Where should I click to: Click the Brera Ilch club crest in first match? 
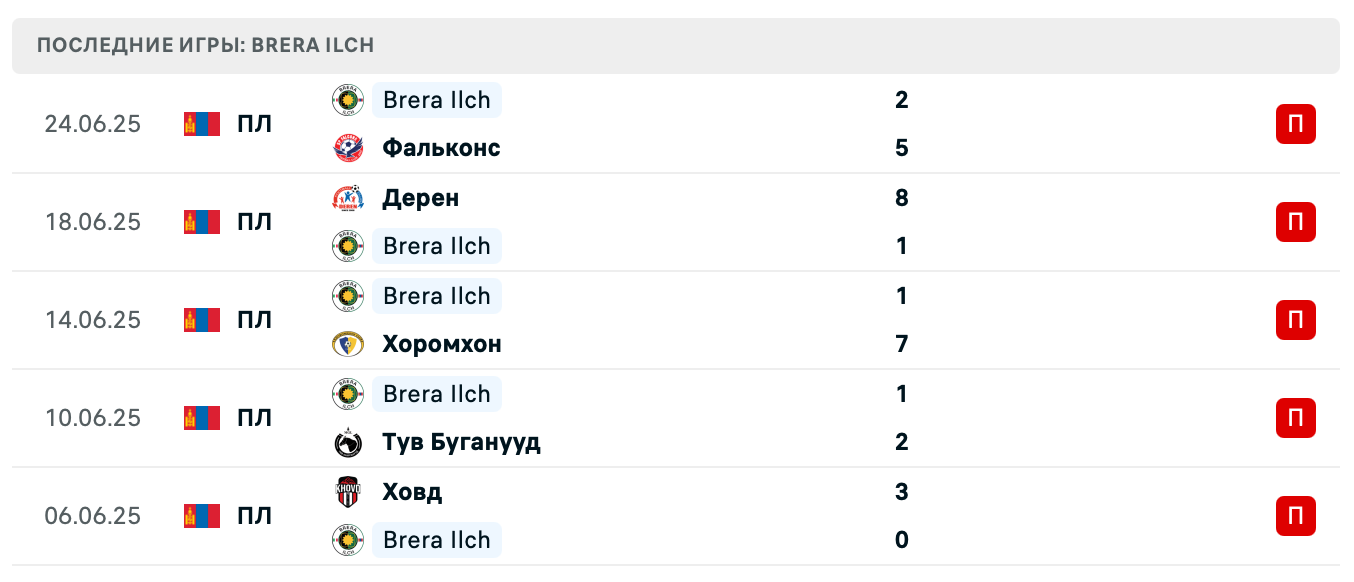click(345, 99)
